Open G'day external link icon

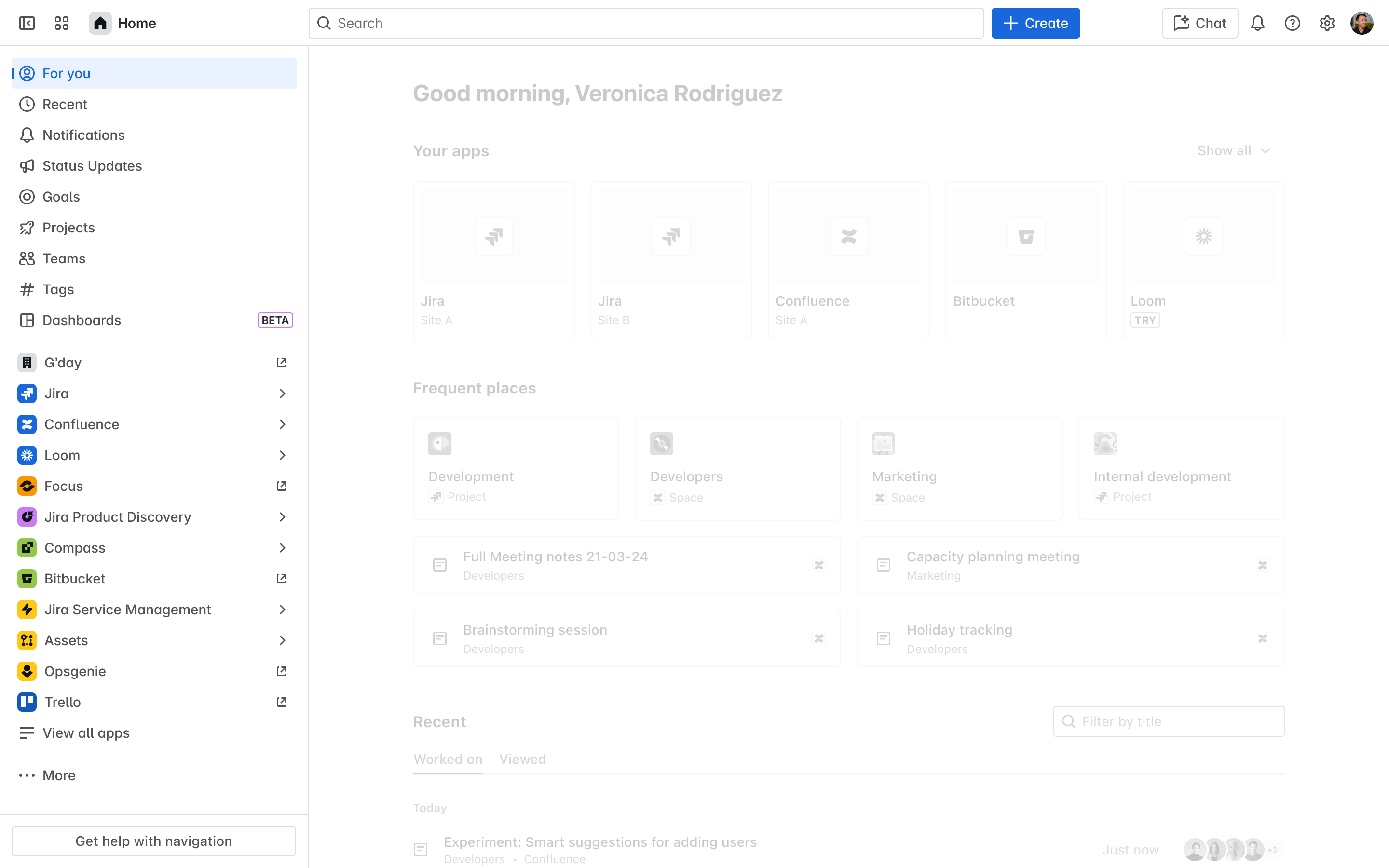point(281,363)
